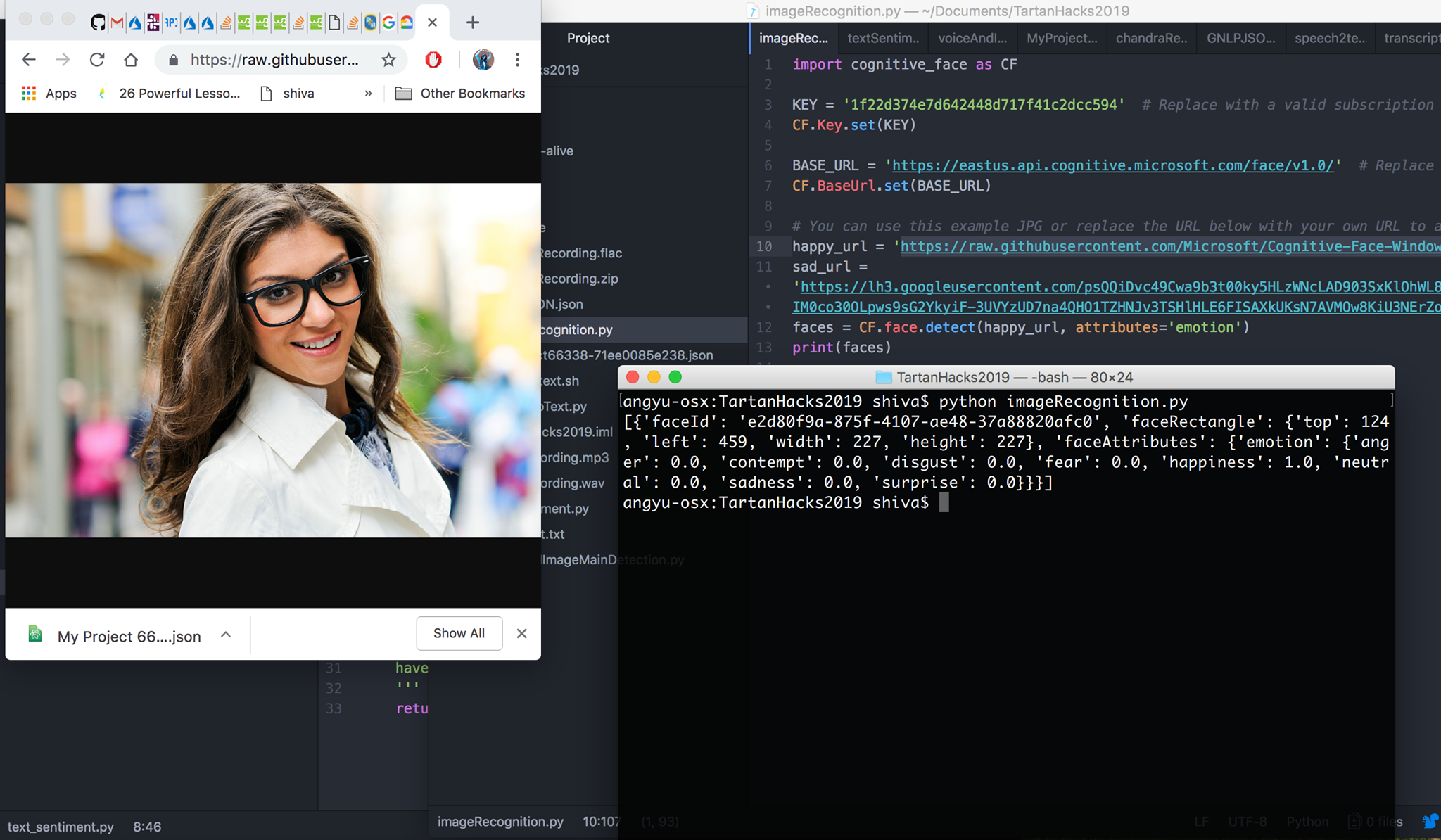Open Chrome's three-dot menu

[x=517, y=60]
